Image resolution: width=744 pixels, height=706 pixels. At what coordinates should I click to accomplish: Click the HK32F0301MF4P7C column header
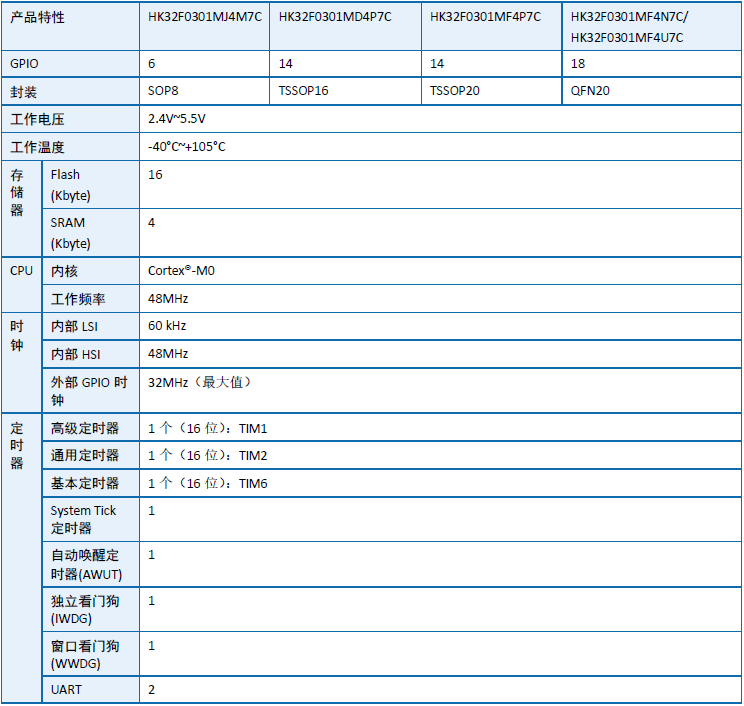[485, 17]
